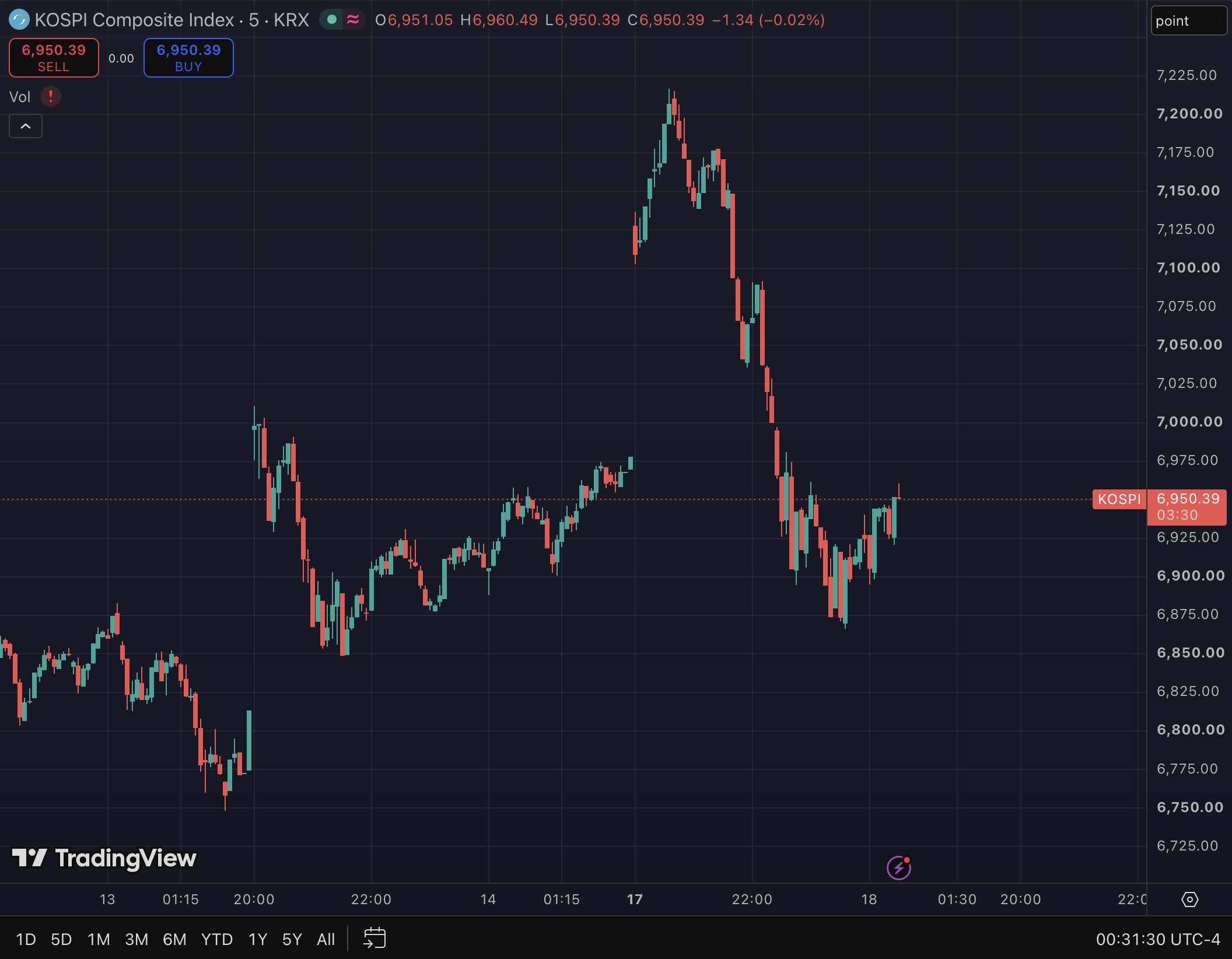Click the 6,725.00 price axis label
The width and height of the screenshot is (1232, 959).
(1187, 846)
